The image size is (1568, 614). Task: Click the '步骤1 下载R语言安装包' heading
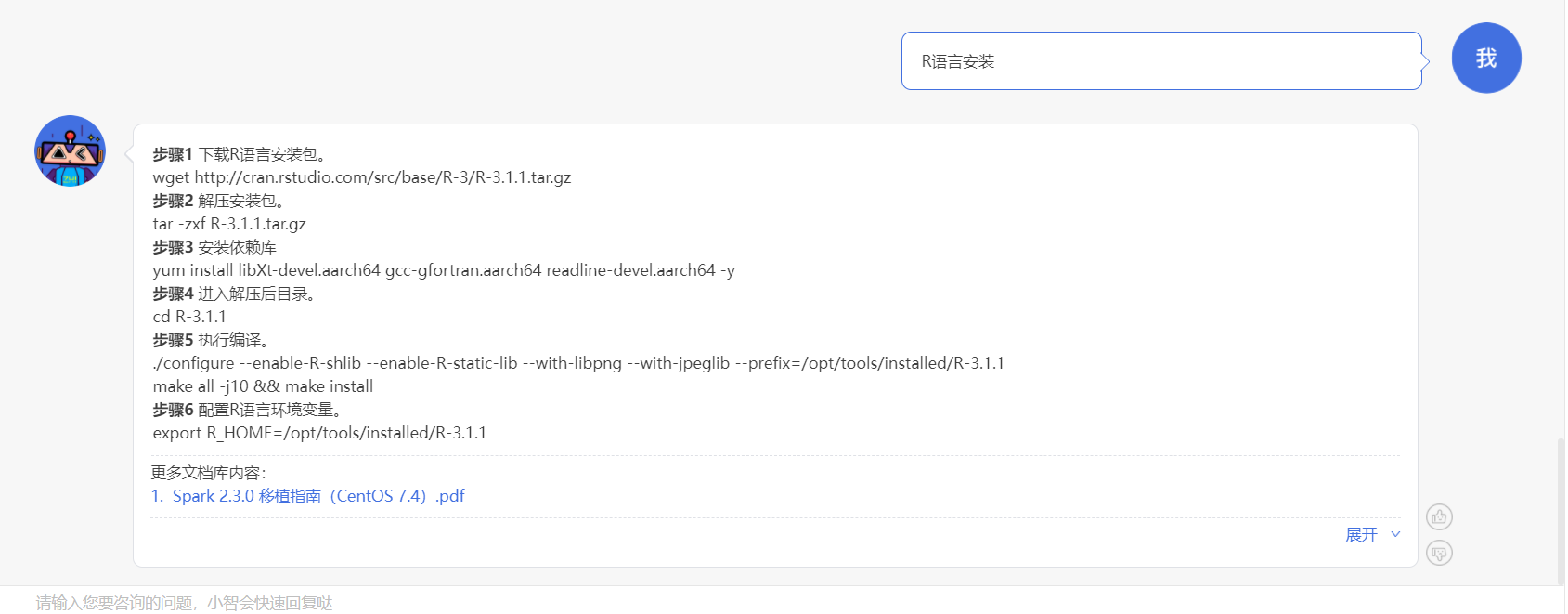point(239,154)
